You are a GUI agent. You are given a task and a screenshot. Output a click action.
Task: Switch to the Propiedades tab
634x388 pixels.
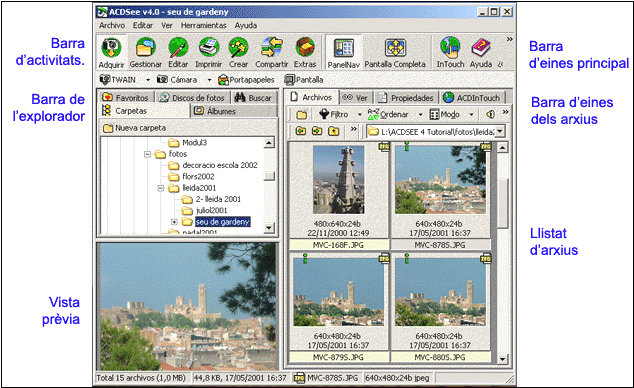click(x=406, y=98)
